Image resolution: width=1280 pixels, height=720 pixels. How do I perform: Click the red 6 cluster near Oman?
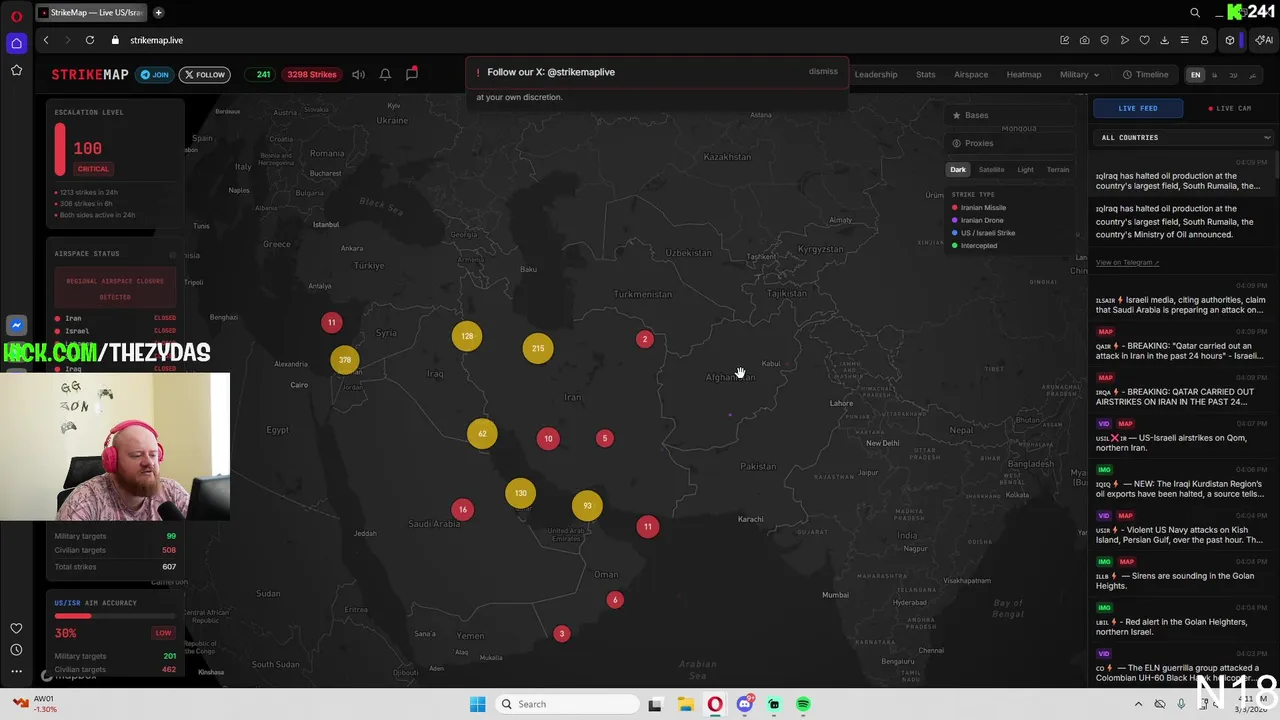(x=615, y=599)
